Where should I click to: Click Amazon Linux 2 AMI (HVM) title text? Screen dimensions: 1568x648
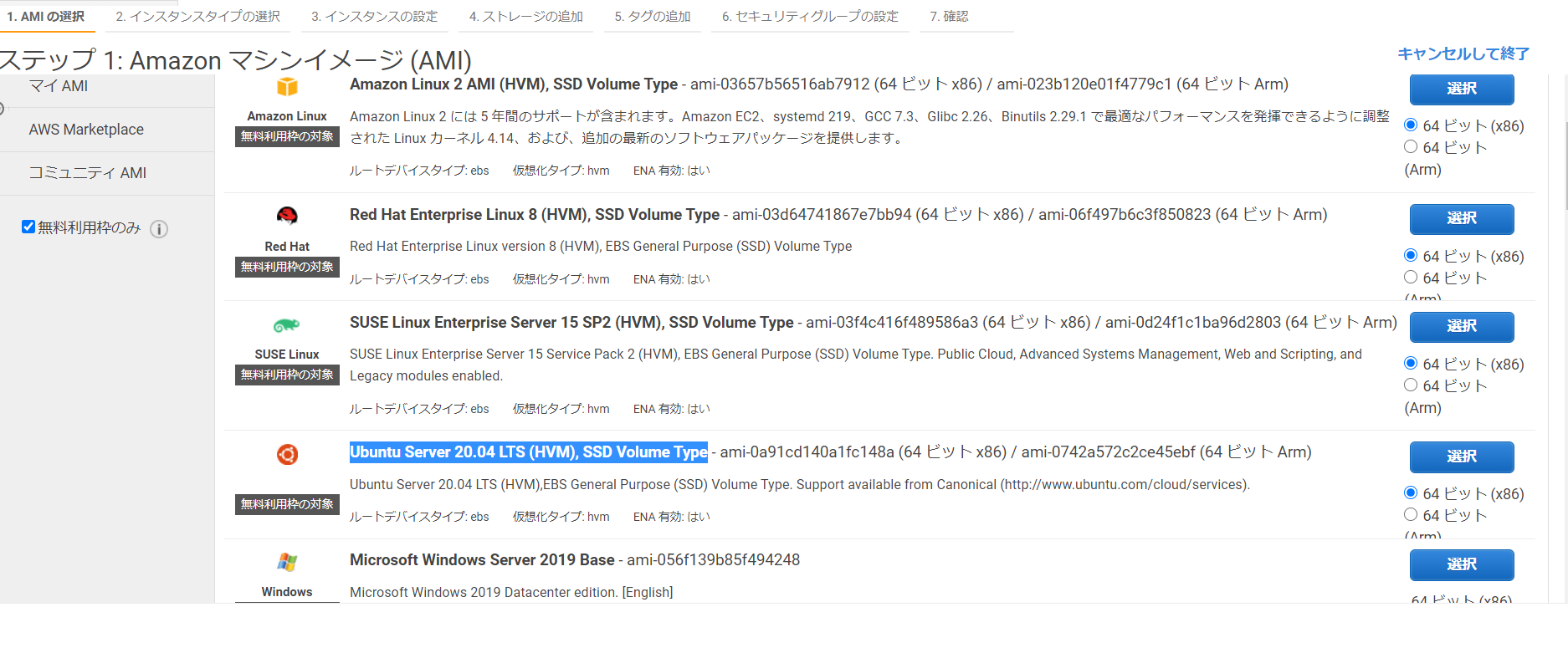[514, 84]
